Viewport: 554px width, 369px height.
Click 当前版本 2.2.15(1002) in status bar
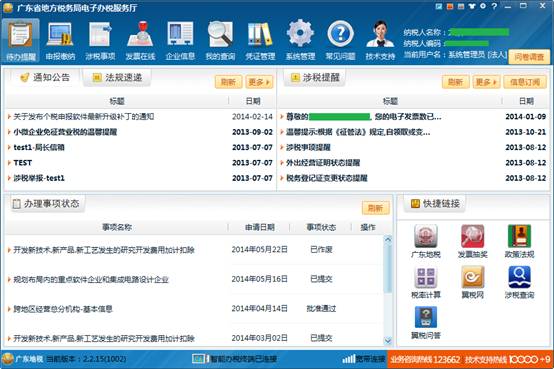point(86,359)
